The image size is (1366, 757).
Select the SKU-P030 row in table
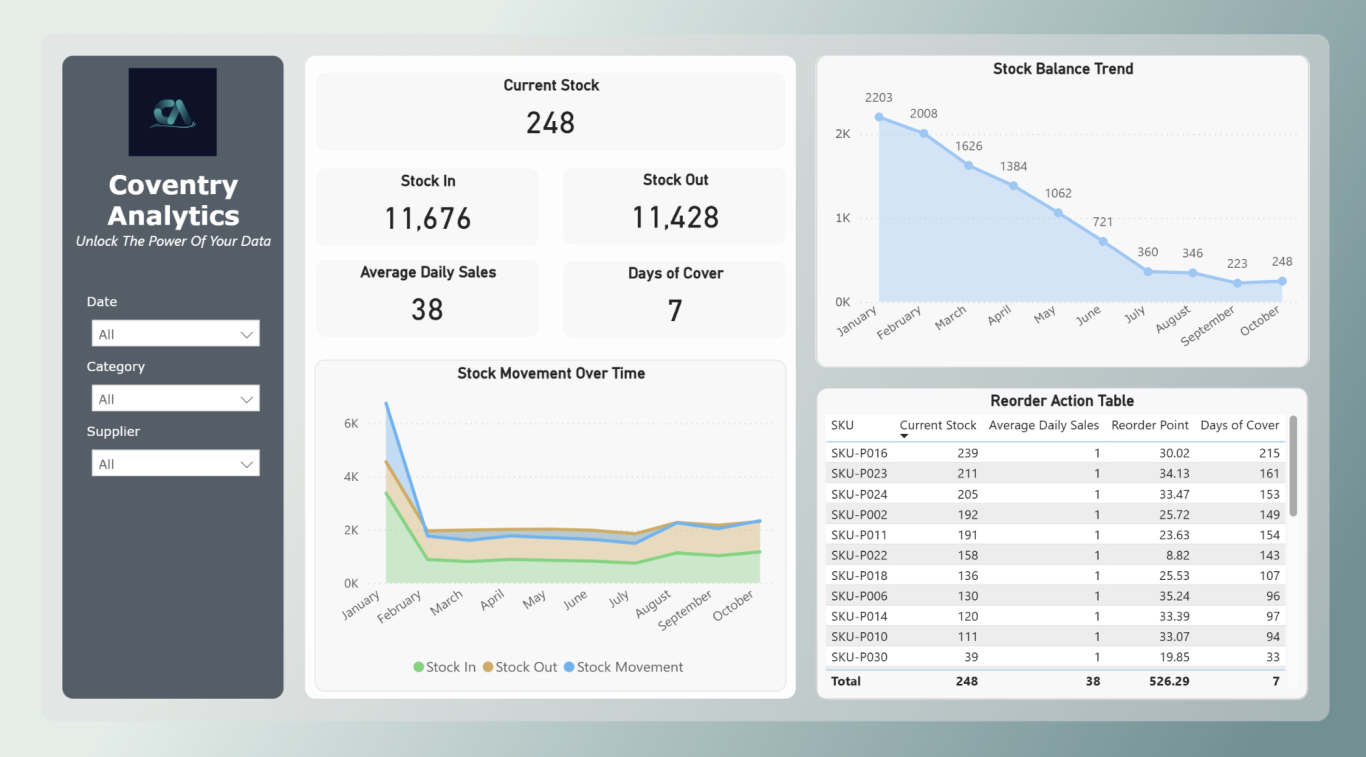[x=859, y=657]
